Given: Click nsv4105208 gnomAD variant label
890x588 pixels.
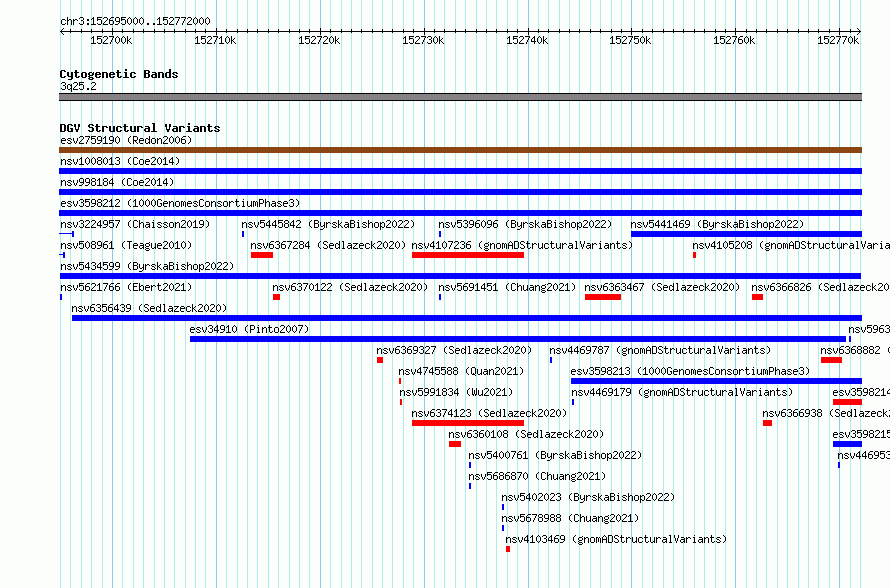Looking at the screenshot, I should point(791,245).
